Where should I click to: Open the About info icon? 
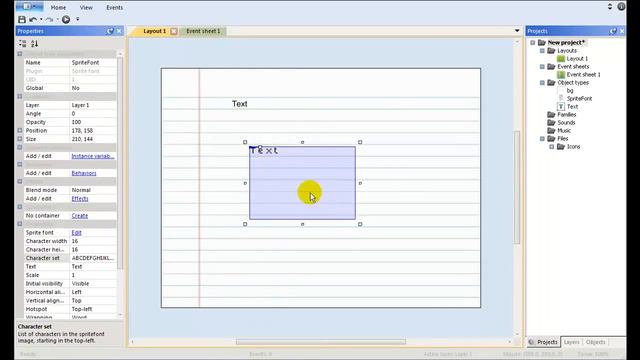(x=621, y=7)
